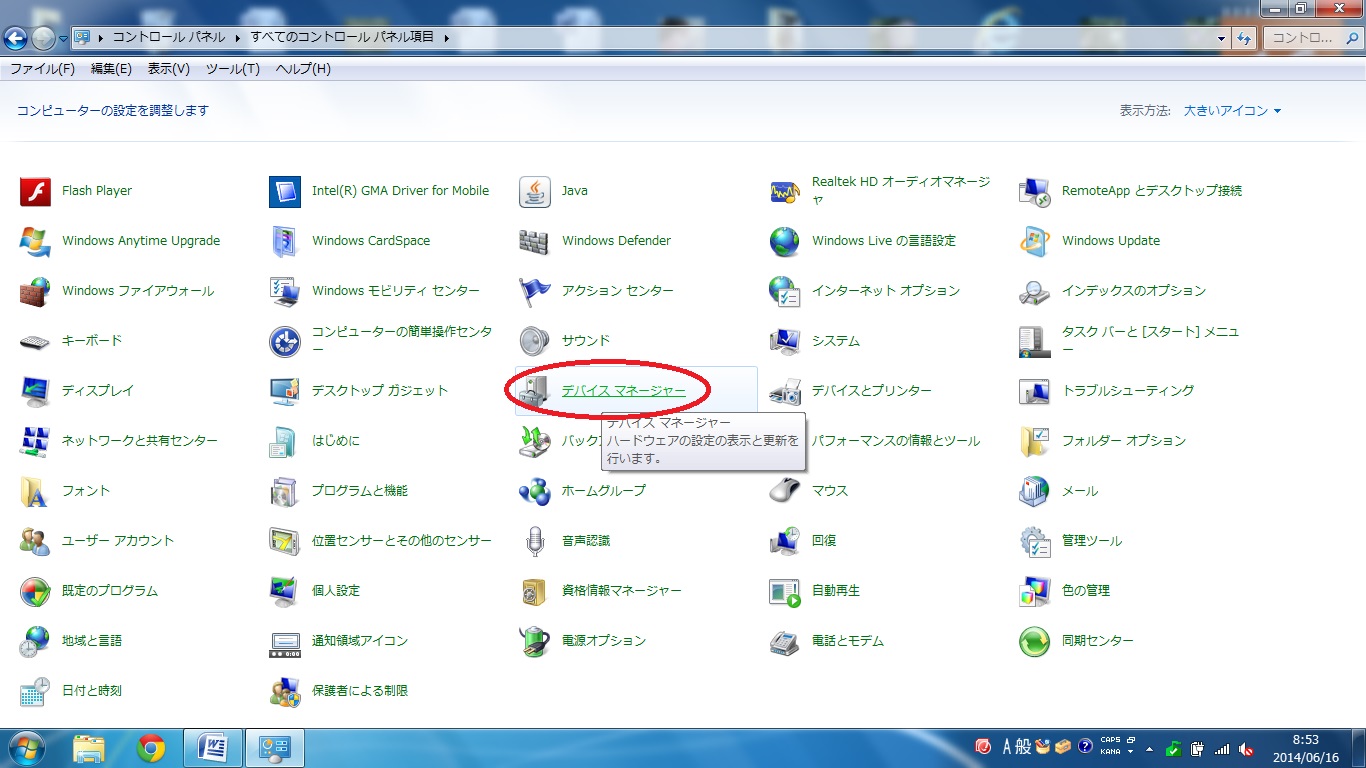1366x768 pixels.
Task: Launch Google Chrome from the taskbar
Action: pyautogui.click(x=151, y=748)
